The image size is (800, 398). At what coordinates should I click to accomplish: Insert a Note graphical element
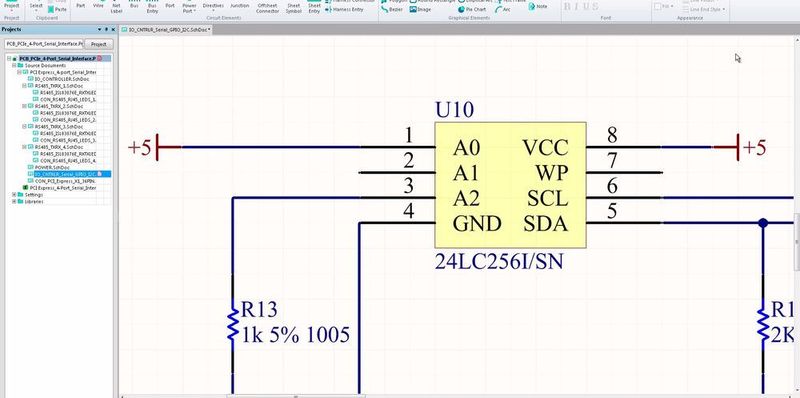point(538,7)
